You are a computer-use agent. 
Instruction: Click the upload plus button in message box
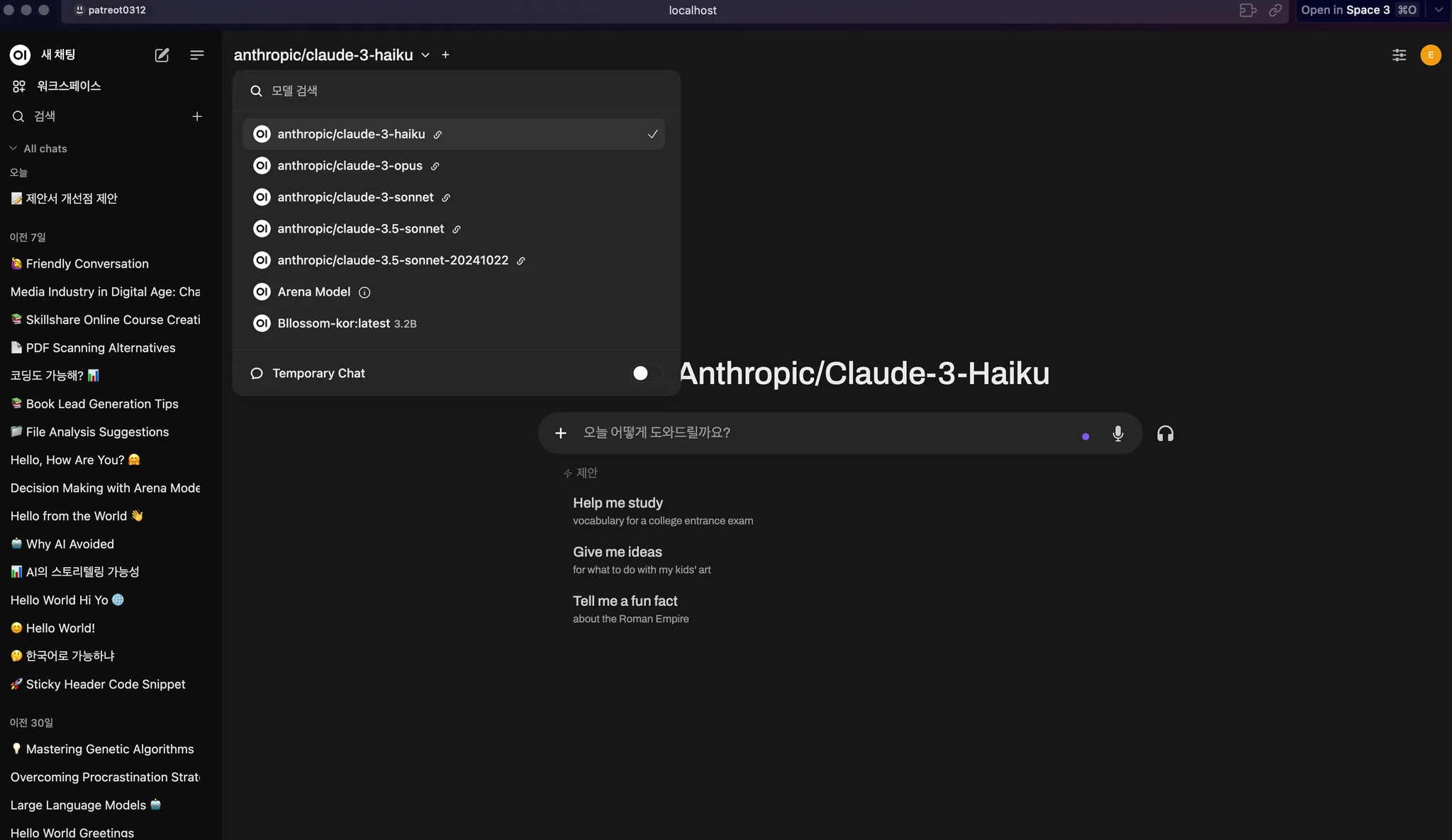[x=560, y=433]
